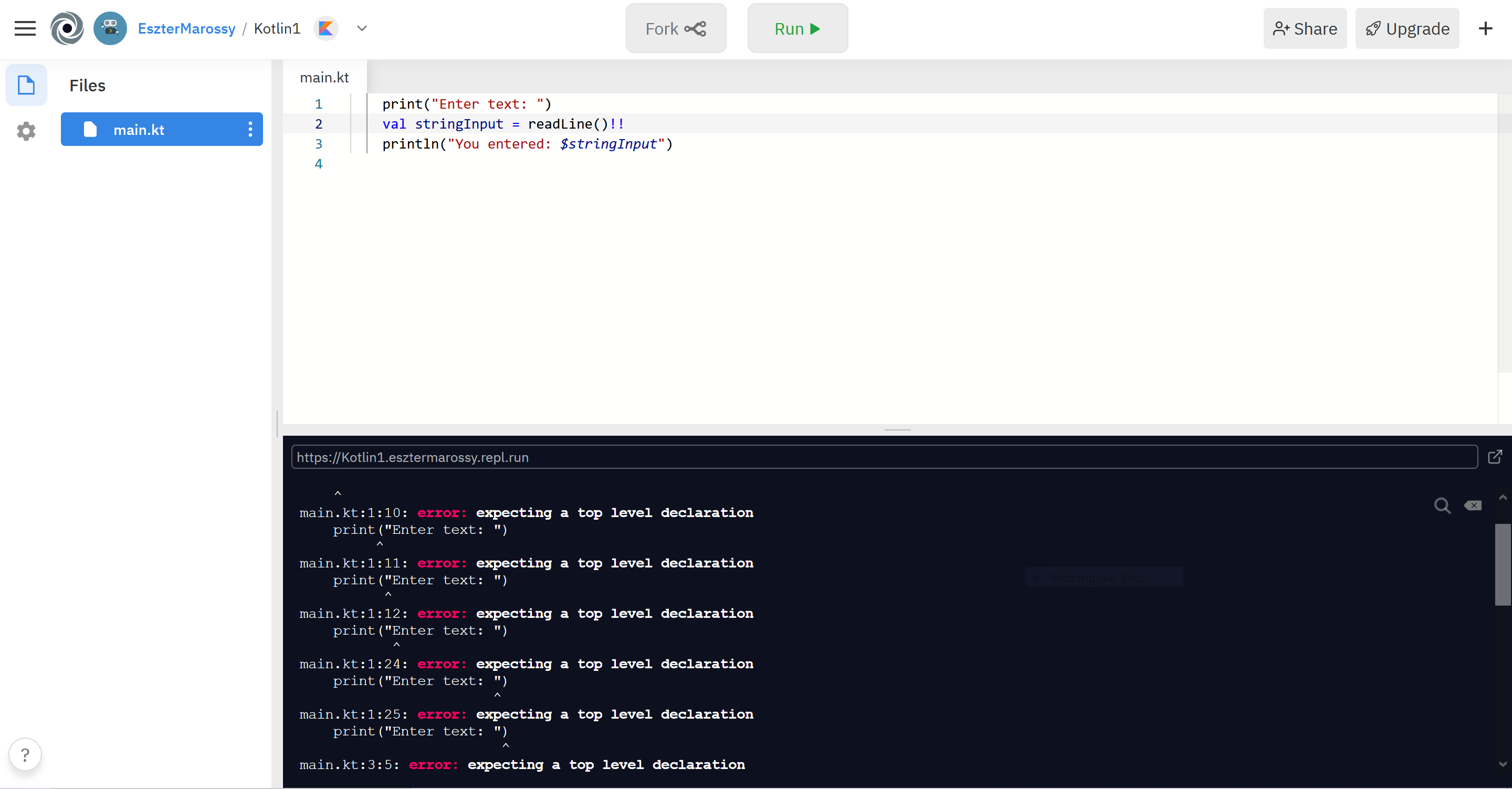Click main.kt:1:24 error line
This screenshot has width=1512, height=789.
527,664
